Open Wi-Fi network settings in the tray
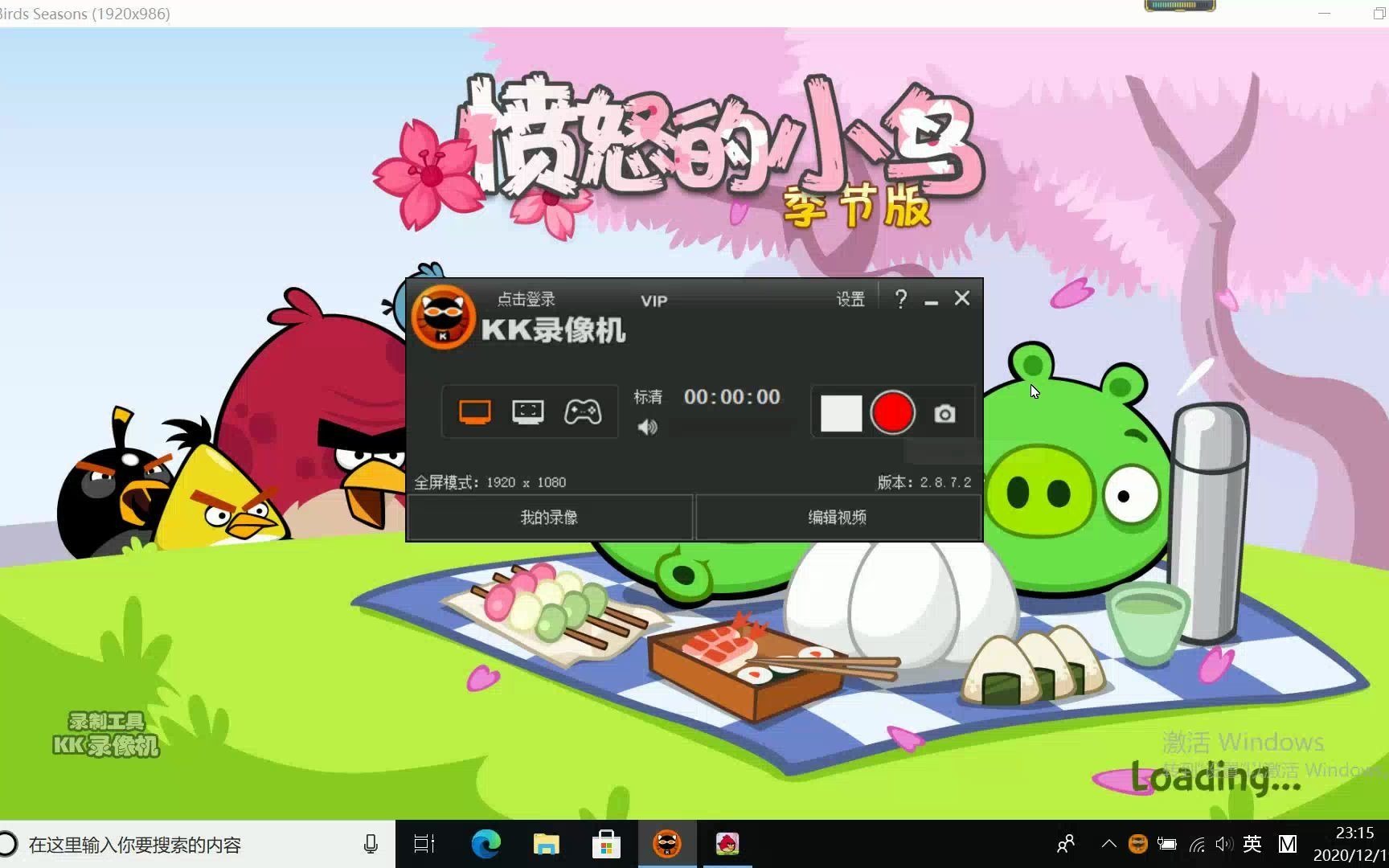This screenshot has height=868, width=1389. click(x=1197, y=844)
